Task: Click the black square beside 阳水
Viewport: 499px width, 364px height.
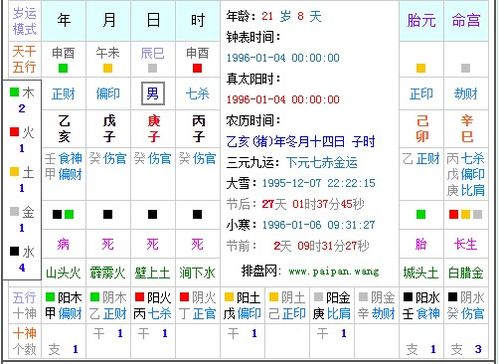Action: 408,297
